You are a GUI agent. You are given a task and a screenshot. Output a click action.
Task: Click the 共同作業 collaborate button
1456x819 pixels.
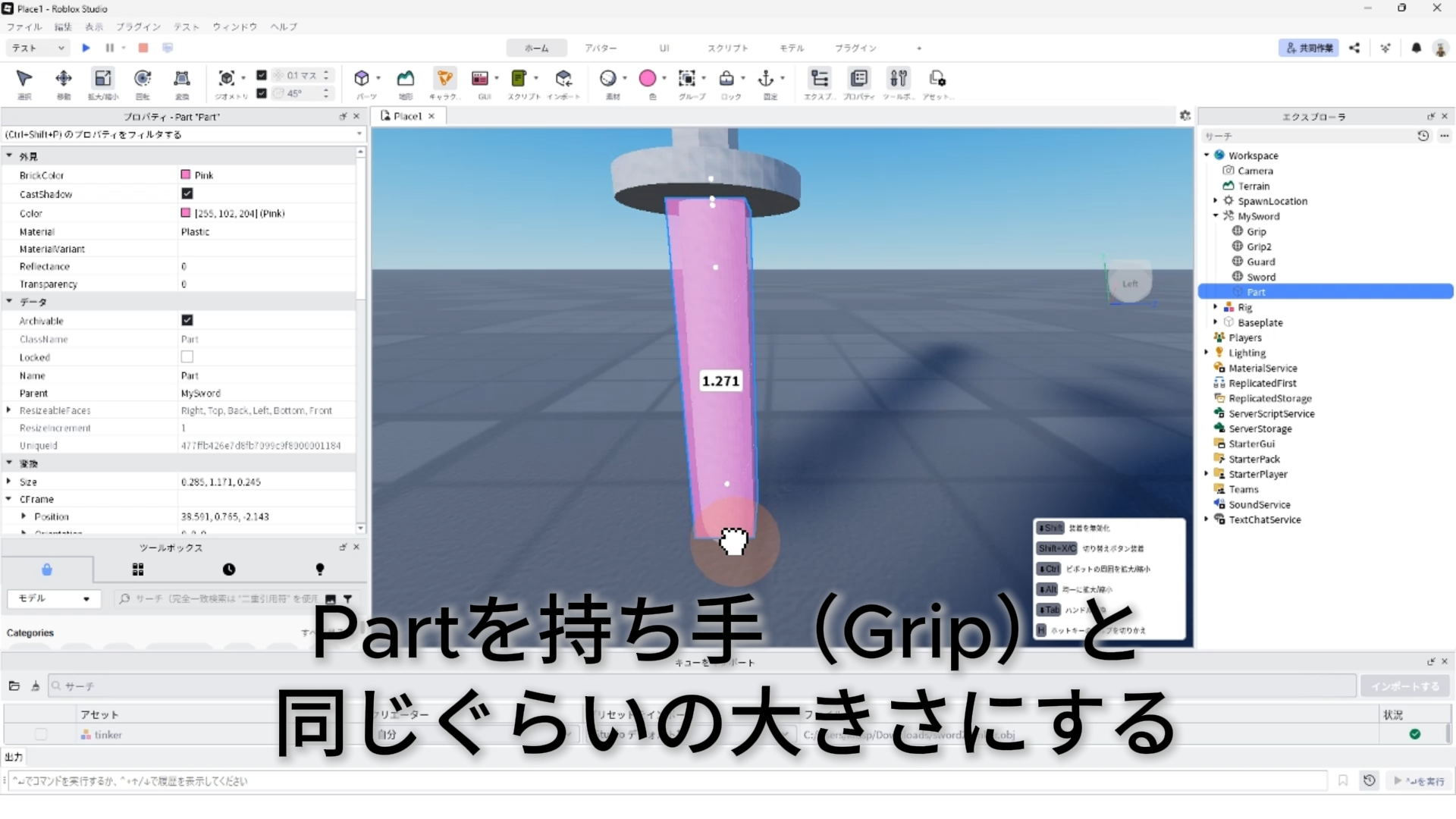point(1309,48)
